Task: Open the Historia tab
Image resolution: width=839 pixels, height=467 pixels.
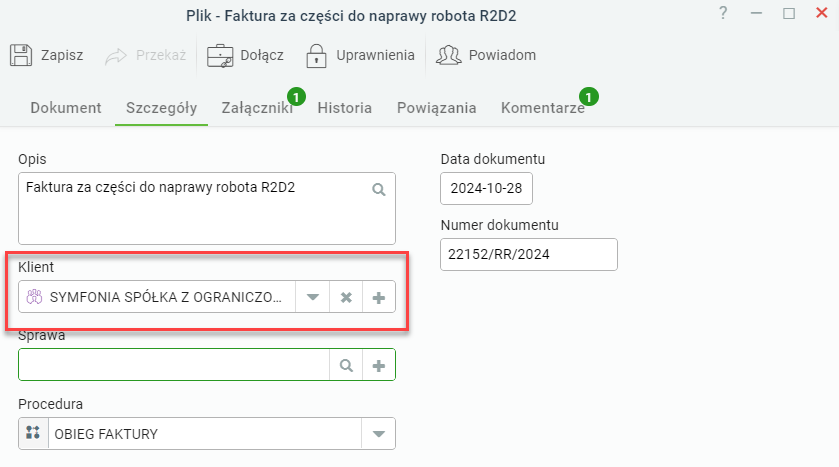Action: pyautogui.click(x=345, y=108)
